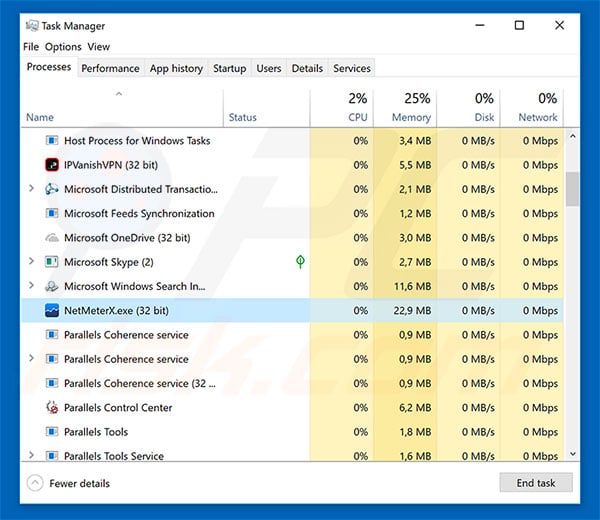The width and height of the screenshot is (600, 520).
Task: Select Host Process for Windows Tasks name
Action: (137, 140)
